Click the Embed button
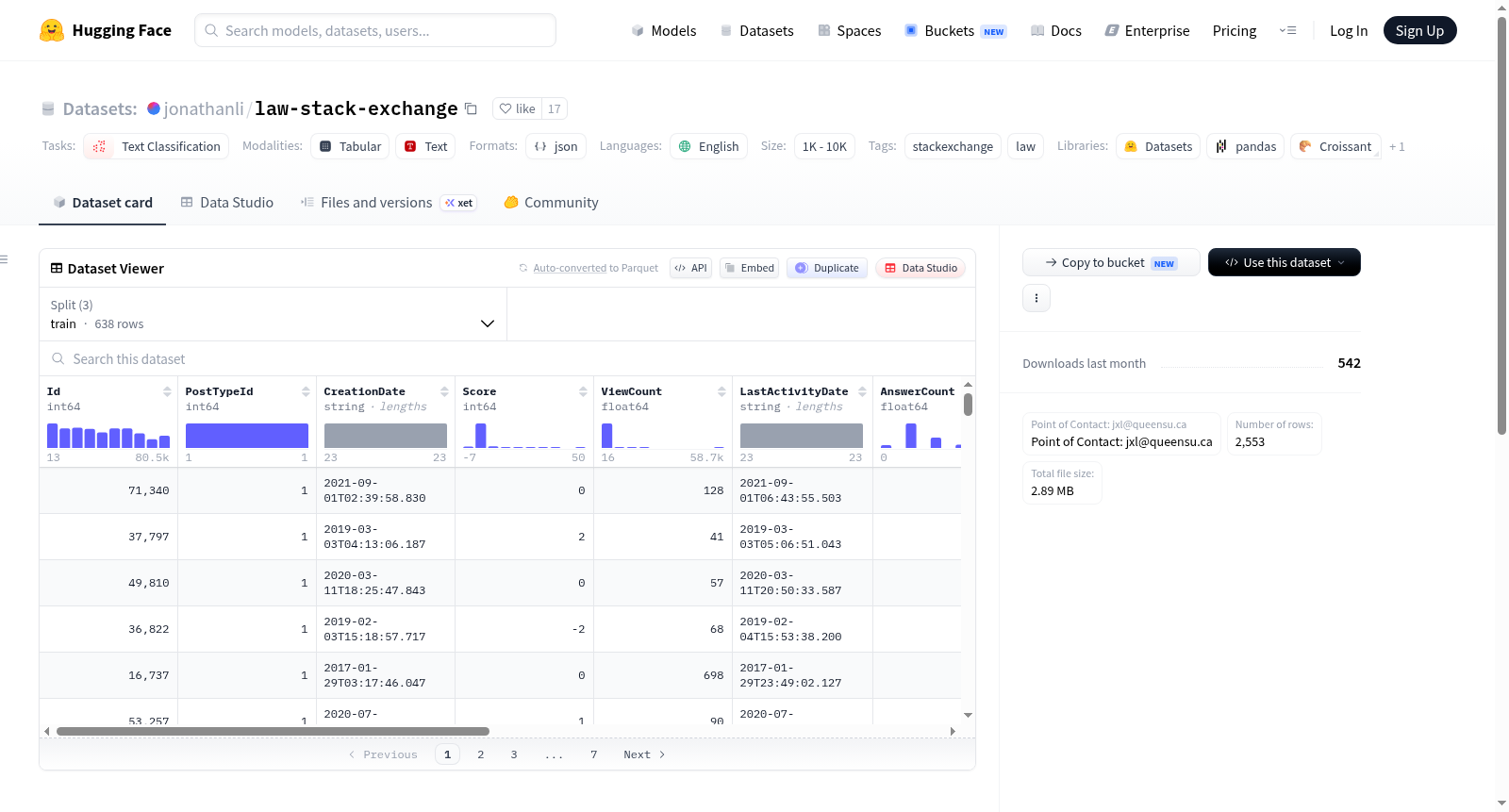The image size is (1509, 812). [x=750, y=268]
